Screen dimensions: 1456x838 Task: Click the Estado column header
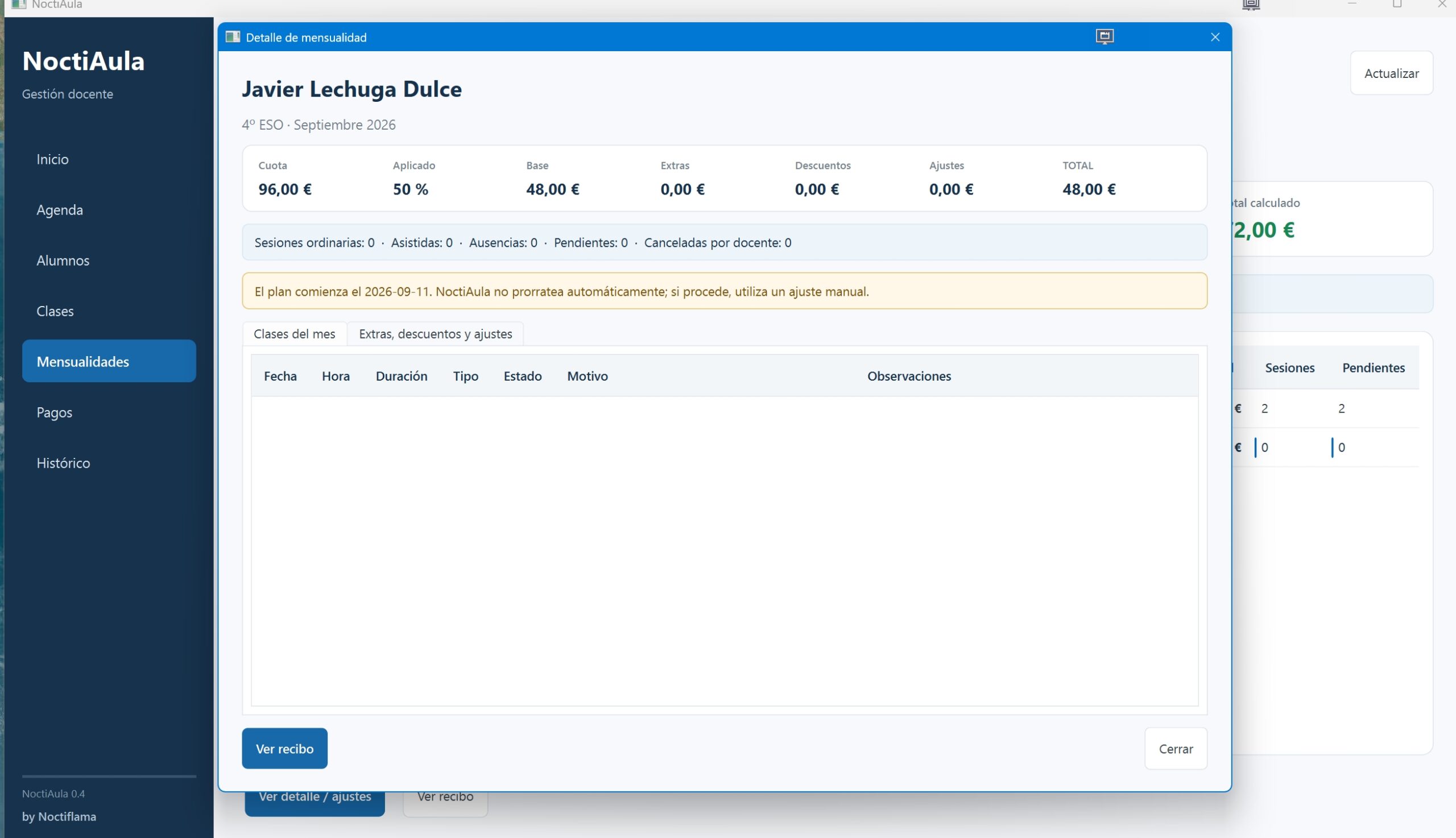522,376
